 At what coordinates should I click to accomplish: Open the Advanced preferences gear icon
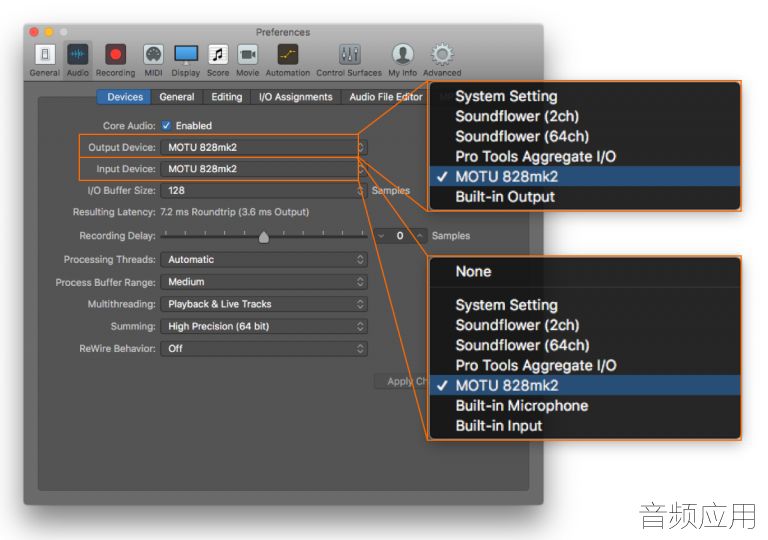pos(442,55)
